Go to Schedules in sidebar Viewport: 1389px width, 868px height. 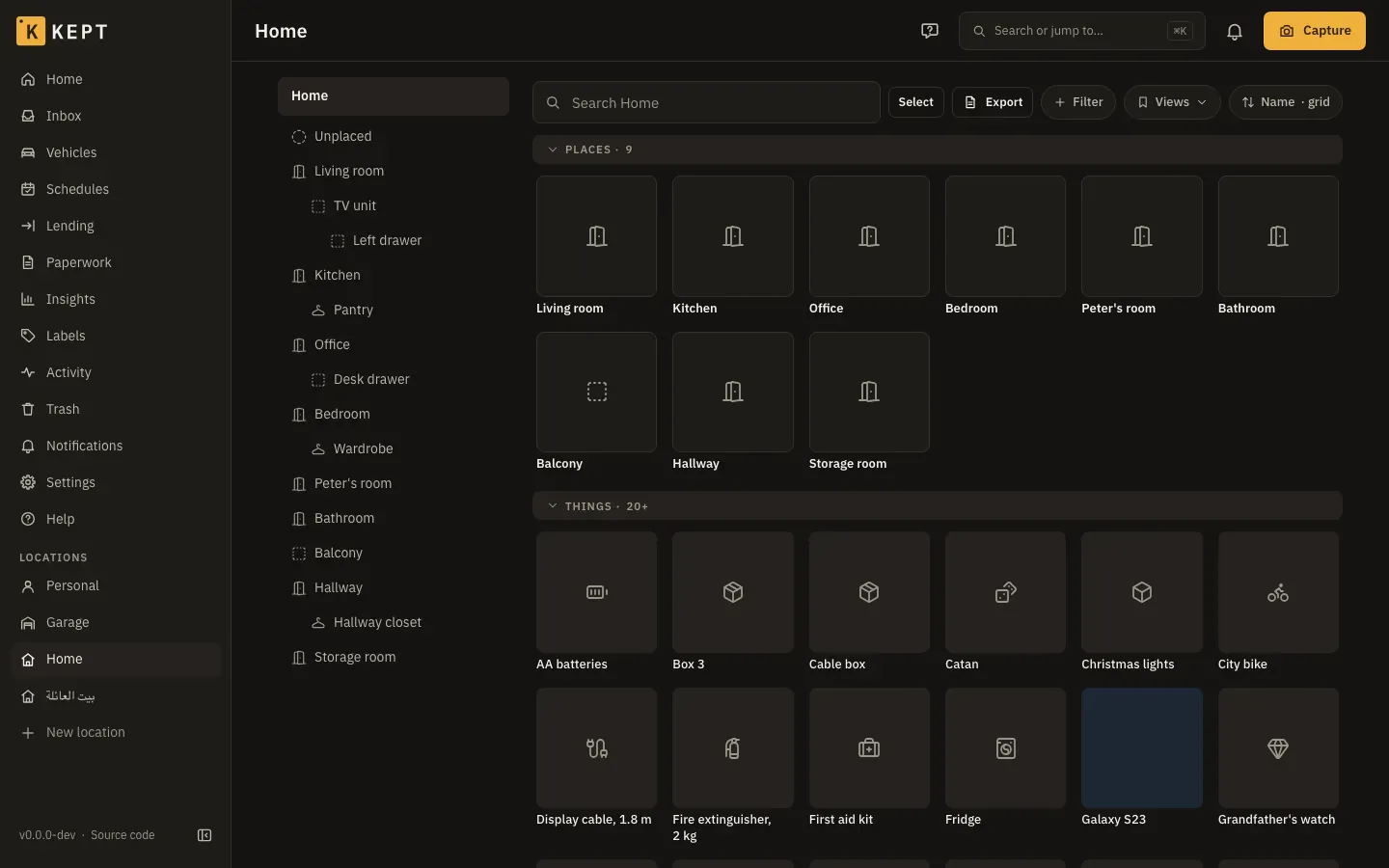click(116, 189)
